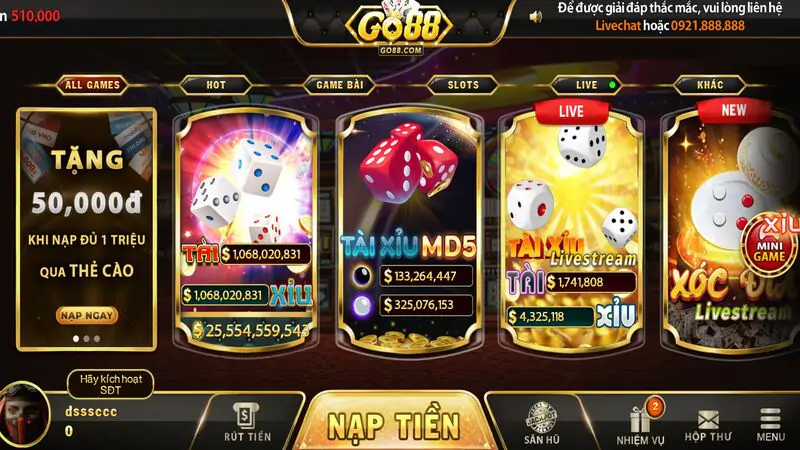This screenshot has height=450, width=800.
Task: Click the big NẠP TIỀN button
Action: 394,424
